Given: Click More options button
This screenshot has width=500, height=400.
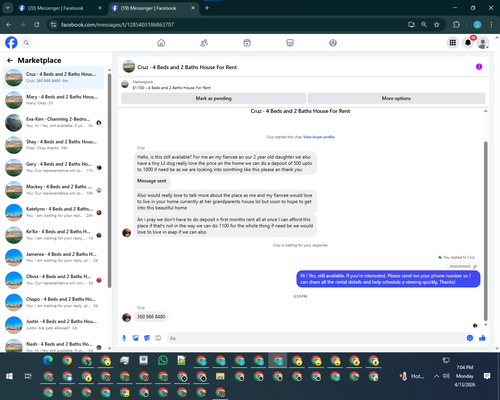Looking at the screenshot, I should [396, 98].
